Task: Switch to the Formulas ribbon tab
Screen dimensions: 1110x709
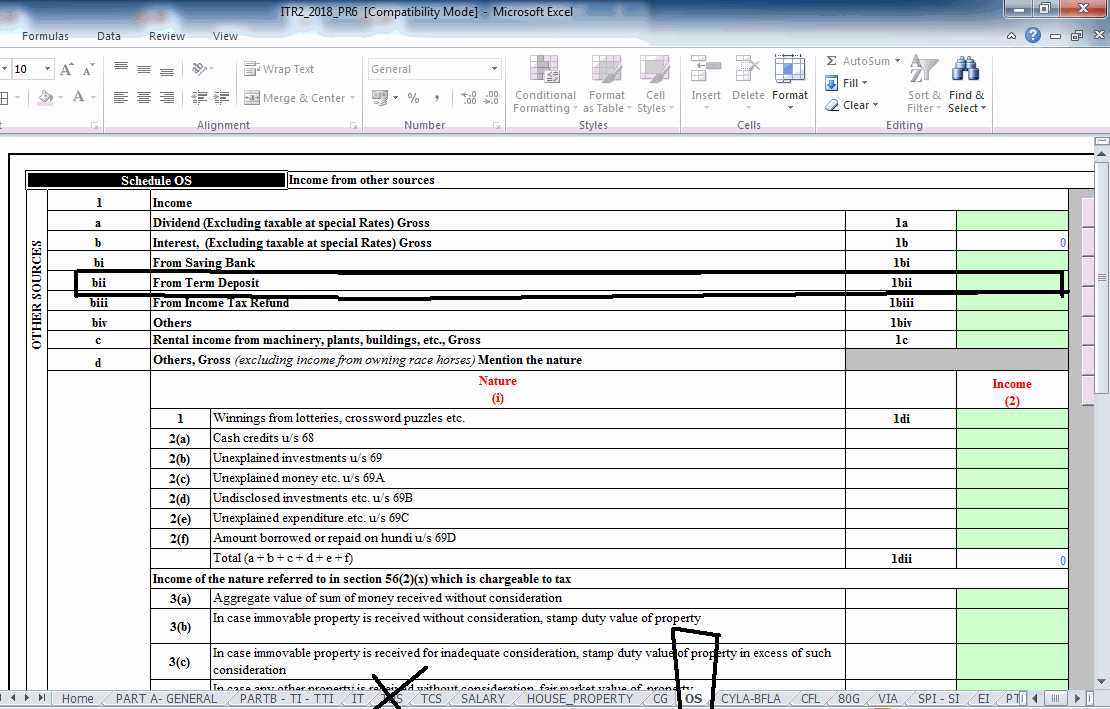Action: pos(44,35)
